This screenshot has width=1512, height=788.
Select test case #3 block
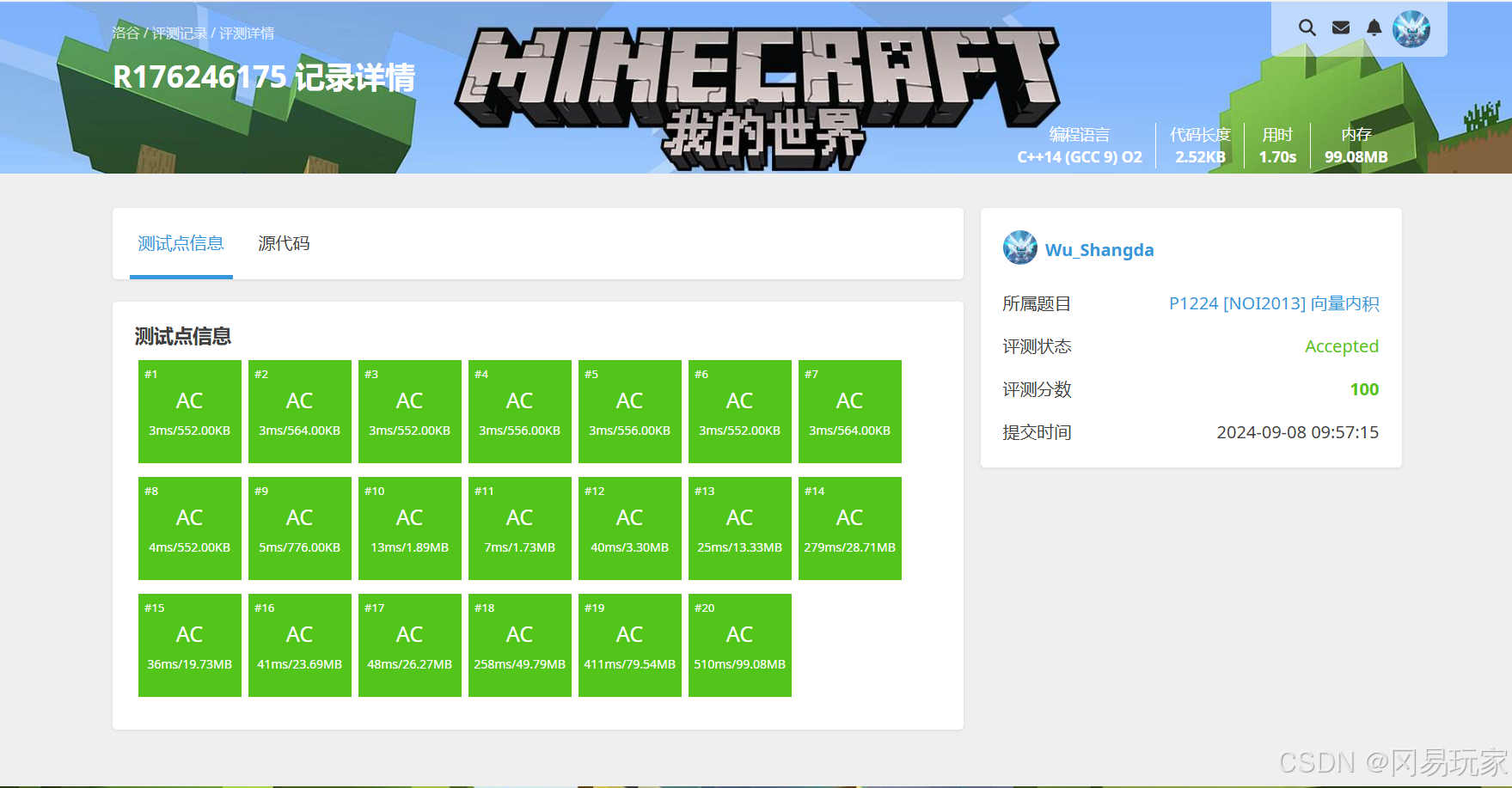coord(410,412)
